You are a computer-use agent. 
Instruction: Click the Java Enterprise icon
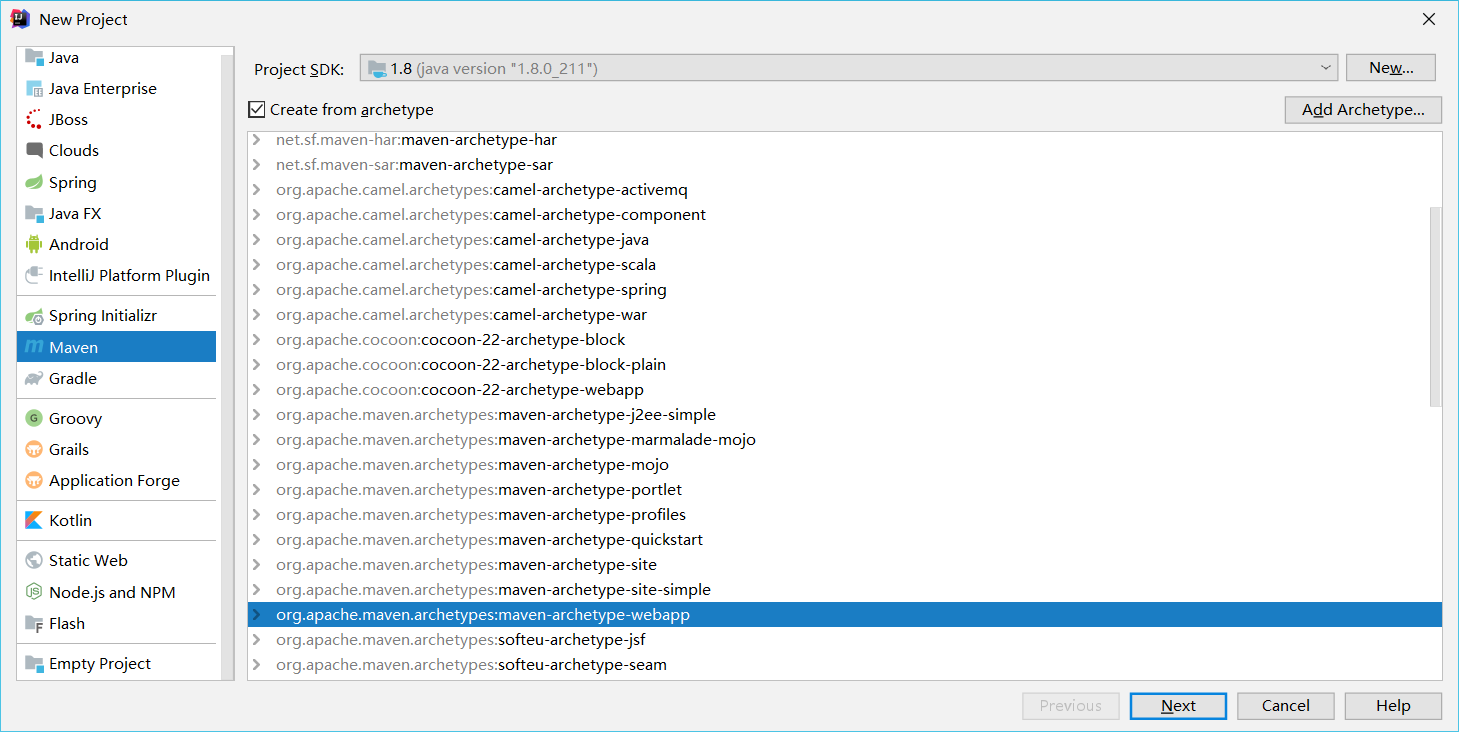[x=35, y=89]
